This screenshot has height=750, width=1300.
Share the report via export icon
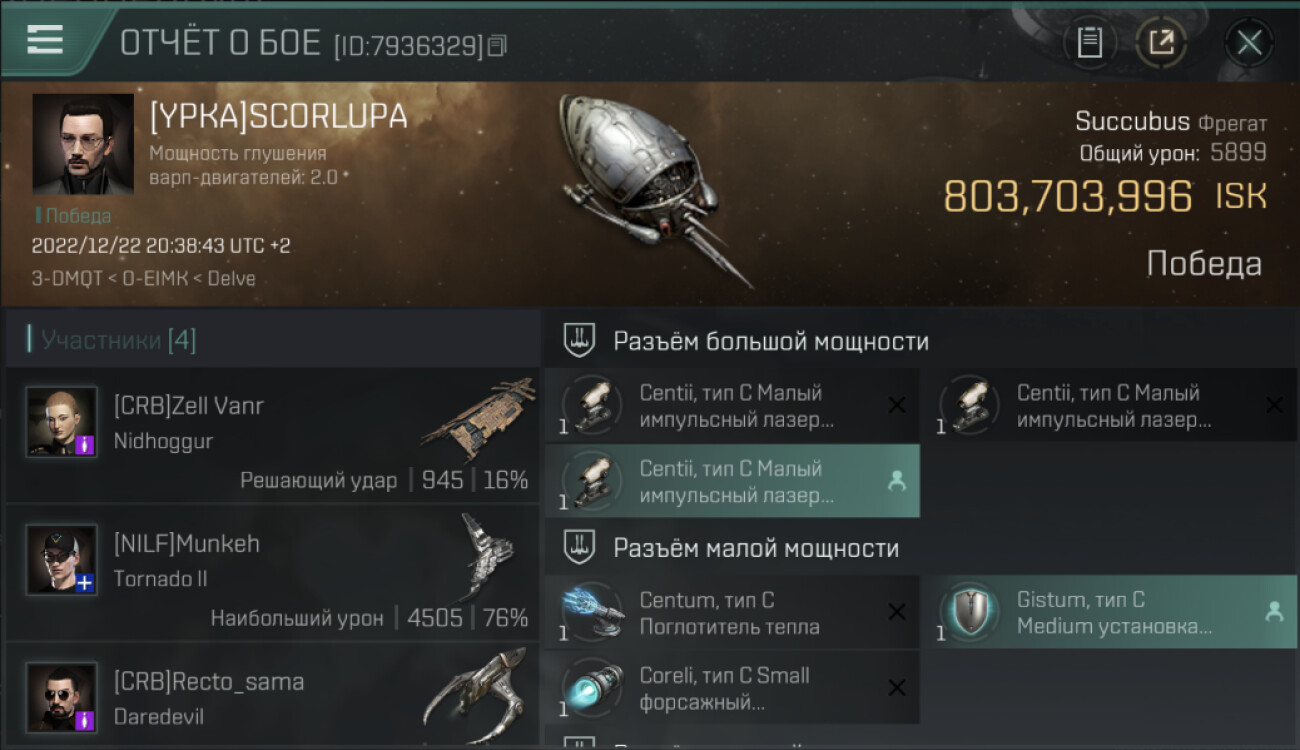click(x=1161, y=42)
